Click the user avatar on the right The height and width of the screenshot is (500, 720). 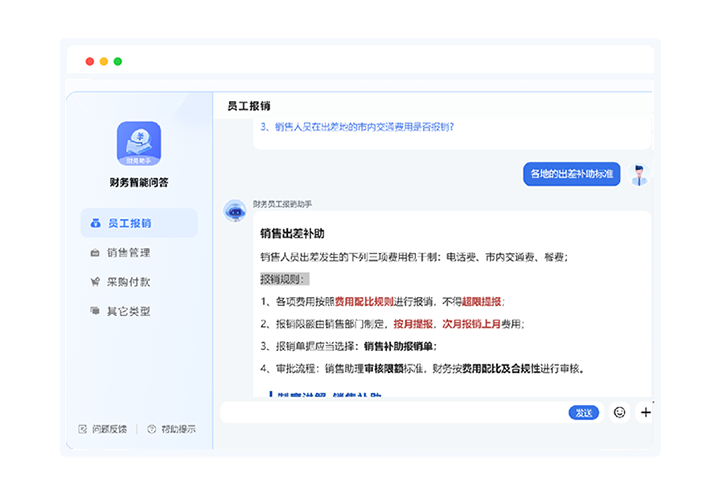[639, 175]
